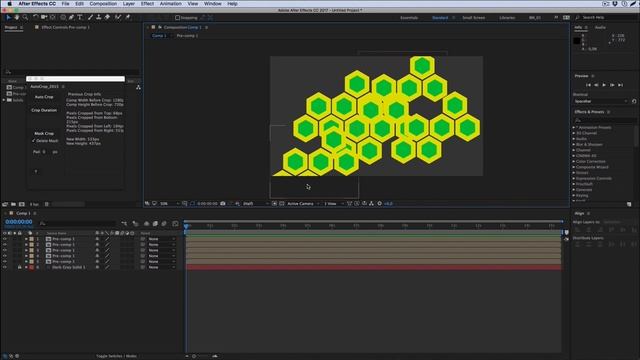Select the Pan Behind anchor point tool
Screen dimensions: 640x360
point(53,18)
